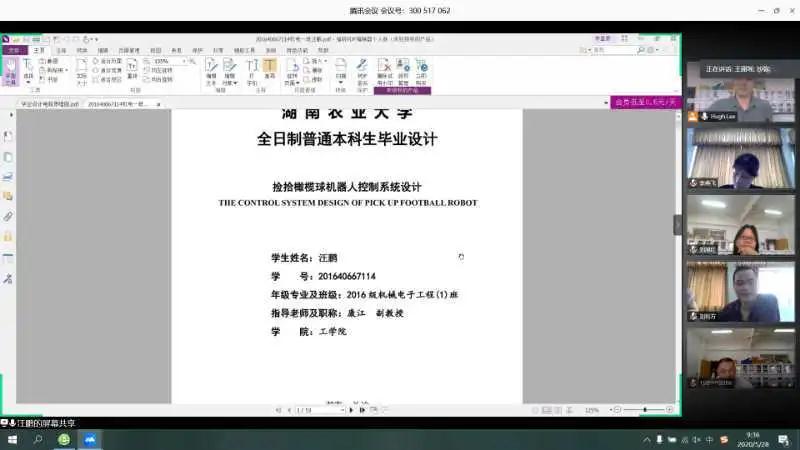Image resolution: width=800 pixels, height=450 pixels.
Task: Switch to the Comment ribbon tab
Action: tap(61, 50)
